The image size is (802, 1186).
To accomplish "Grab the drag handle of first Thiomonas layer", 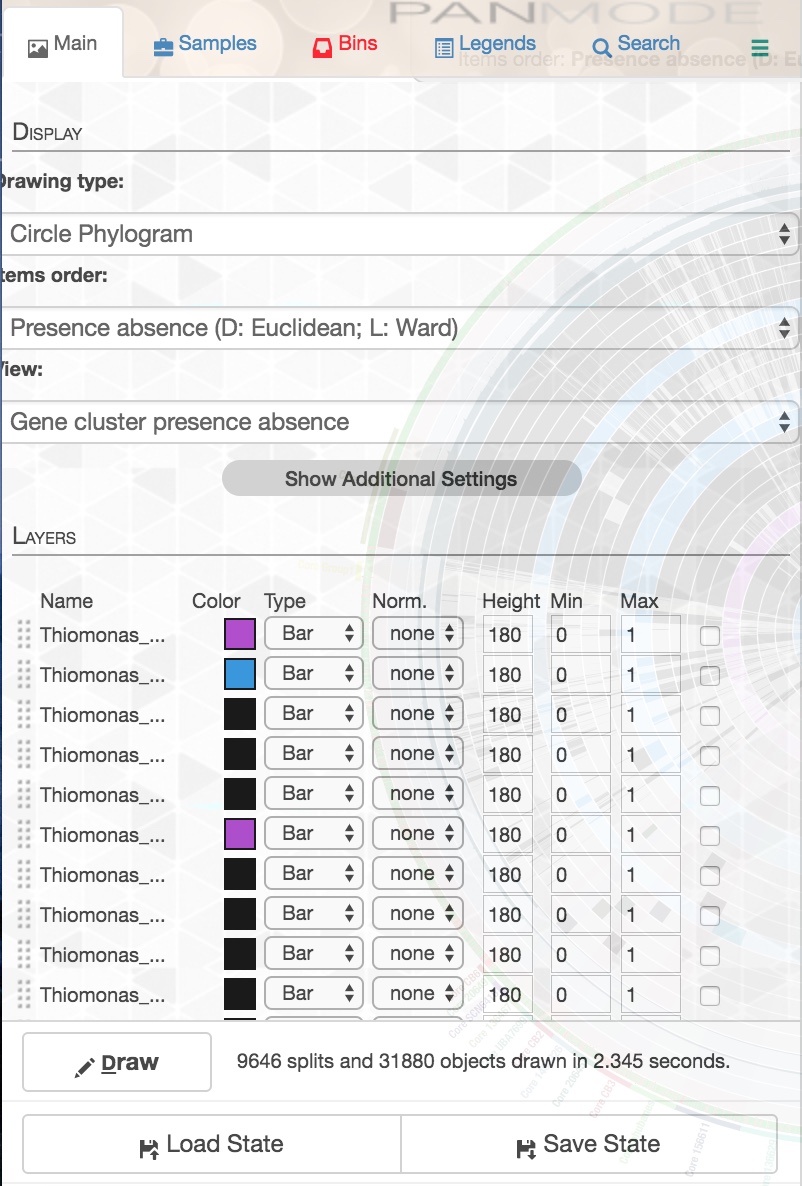I will coord(25,634).
